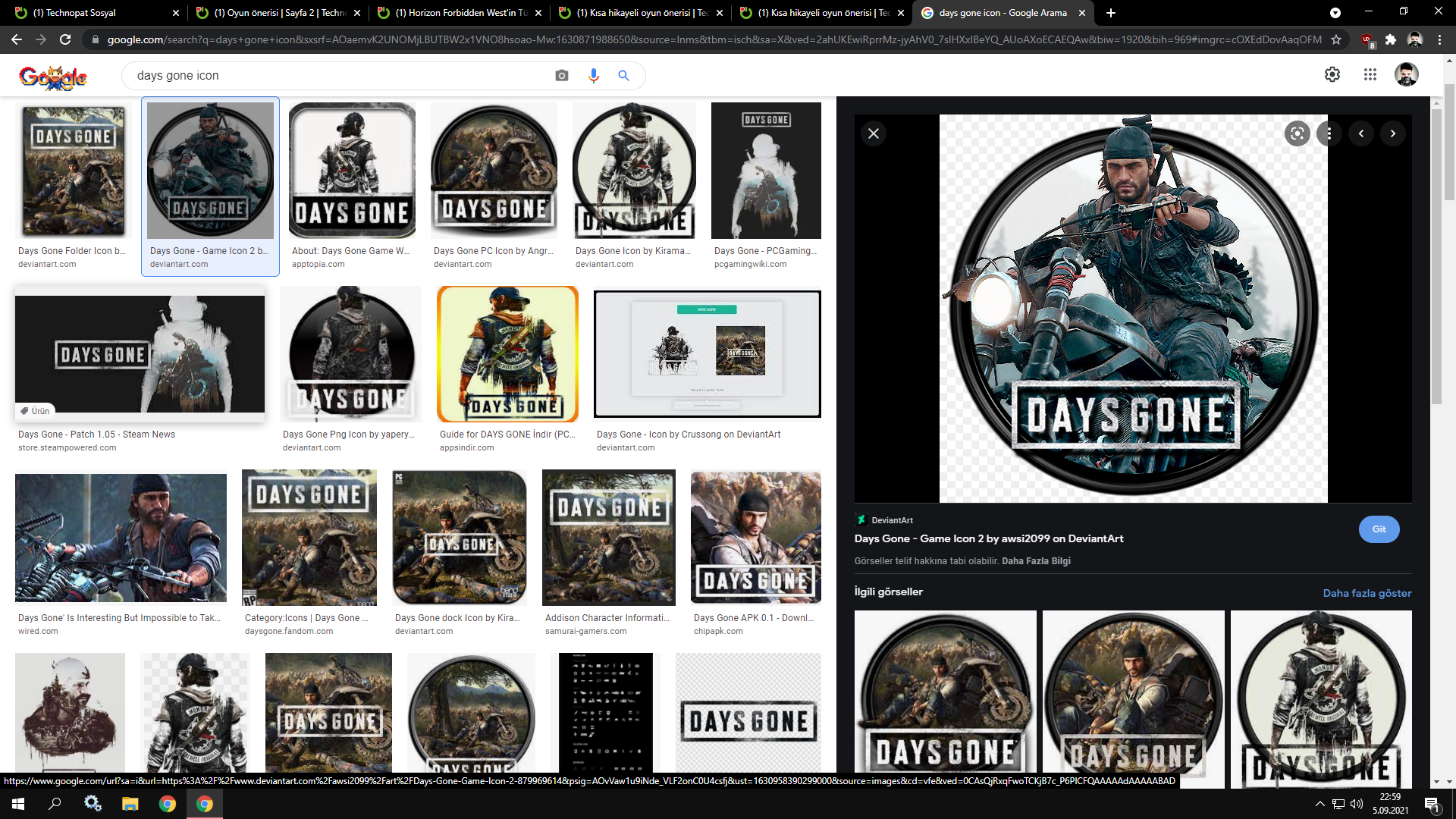Image resolution: width=1456 pixels, height=819 pixels.
Task: Show previous image in preview
Action: 1360,133
